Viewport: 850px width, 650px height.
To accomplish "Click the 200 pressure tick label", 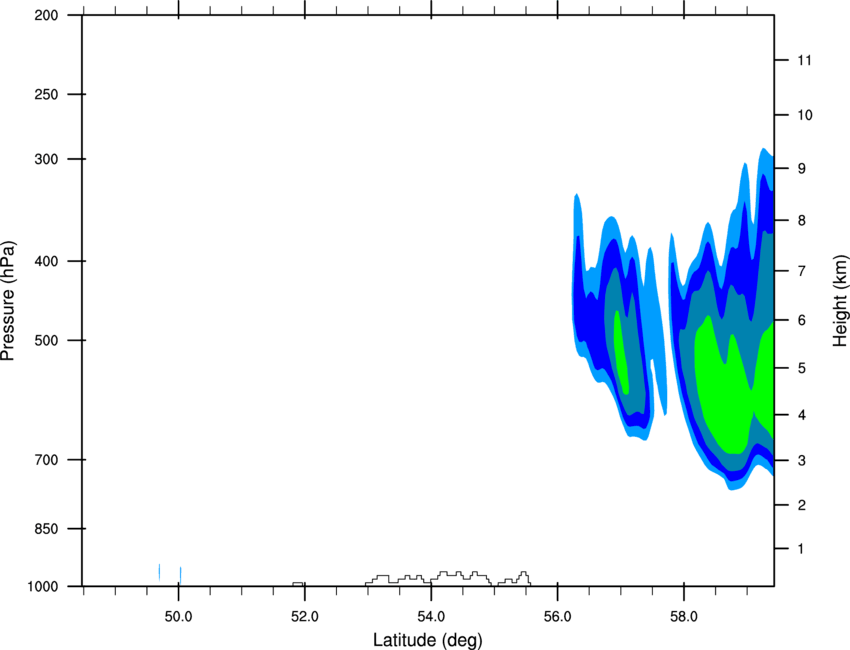I will [46, 15].
